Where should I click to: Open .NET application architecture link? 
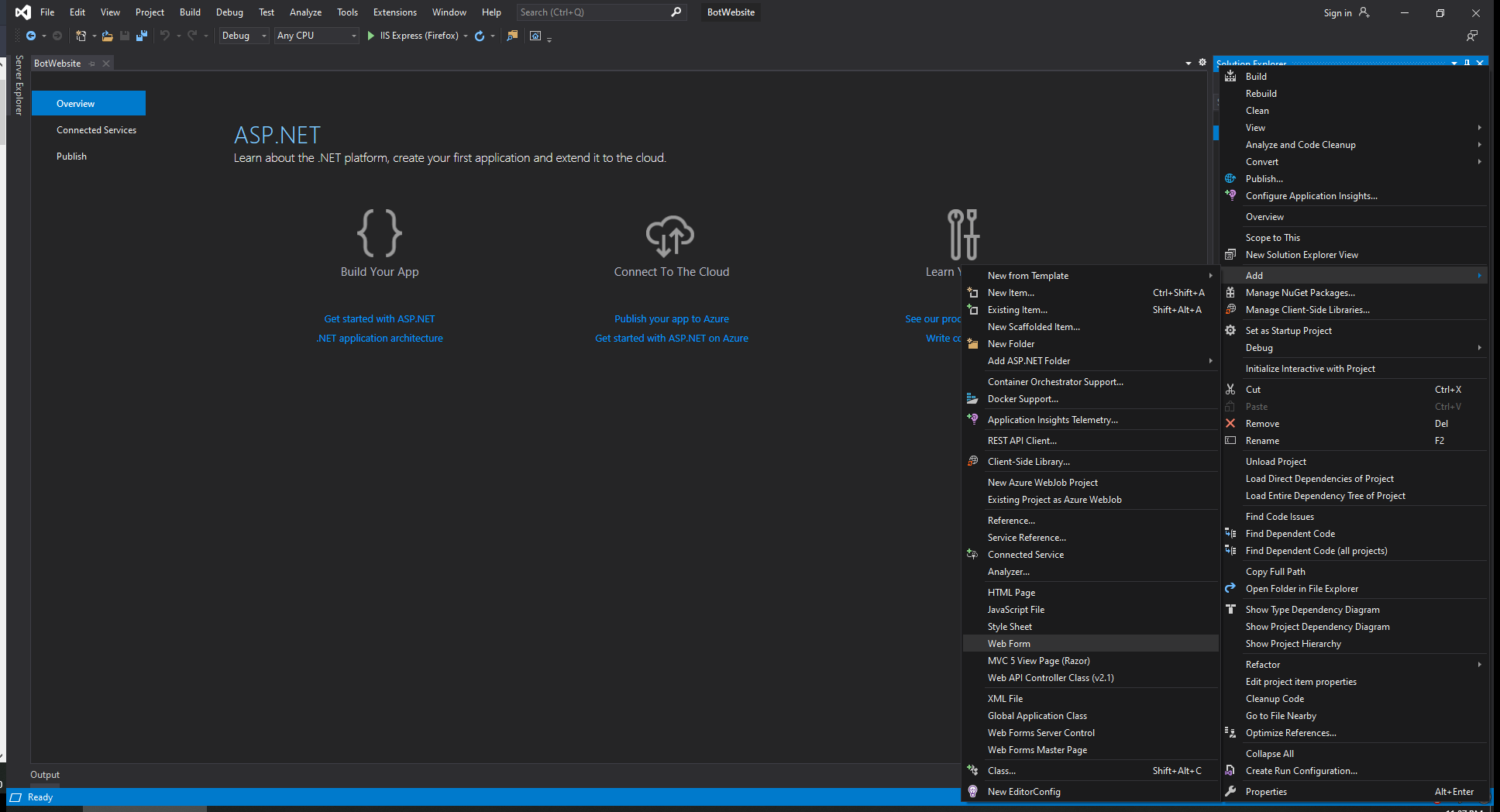click(380, 339)
